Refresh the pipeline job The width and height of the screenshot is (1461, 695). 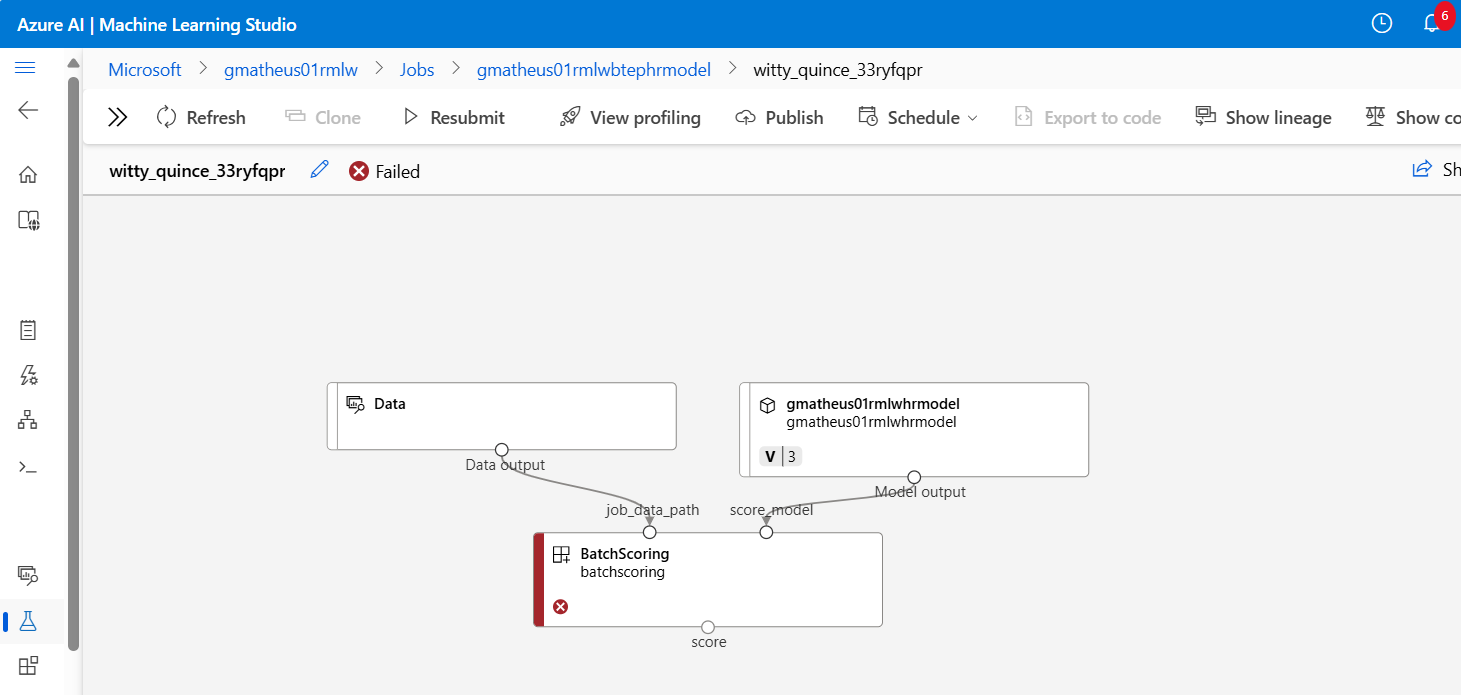coord(201,118)
